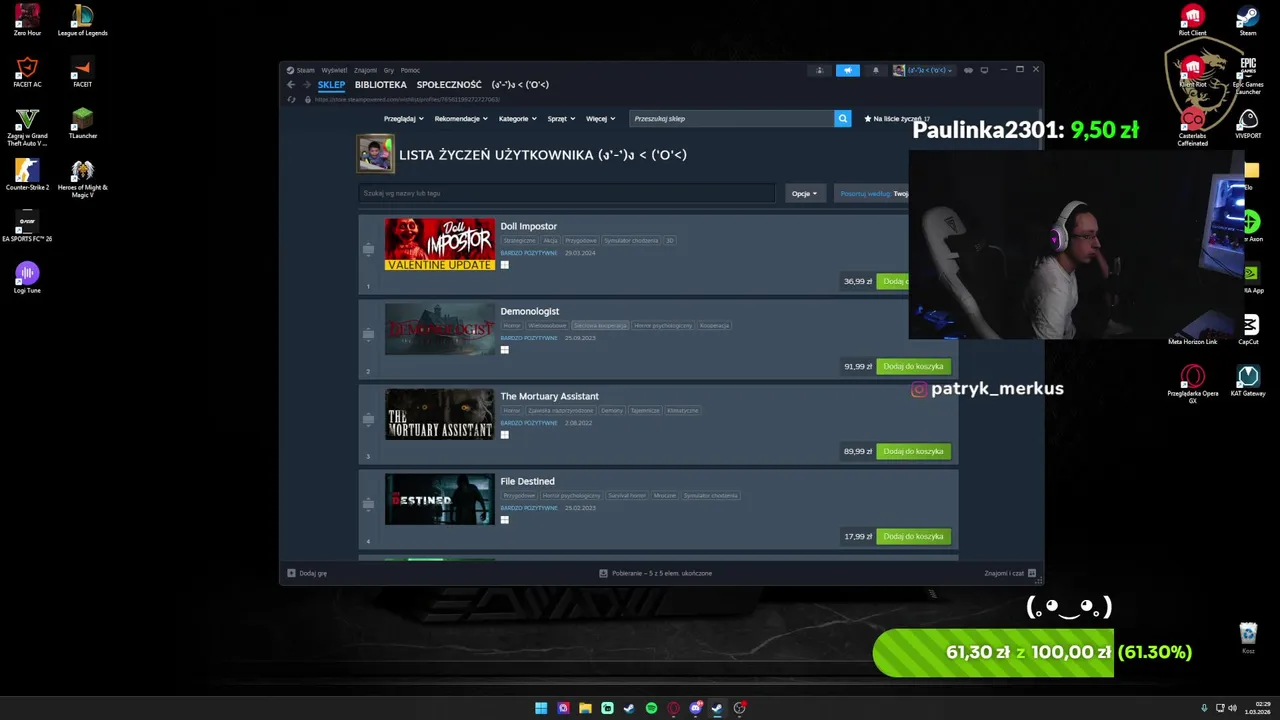The width and height of the screenshot is (1280, 720).
Task: Open Na liście życzeń link
Action: (897, 118)
